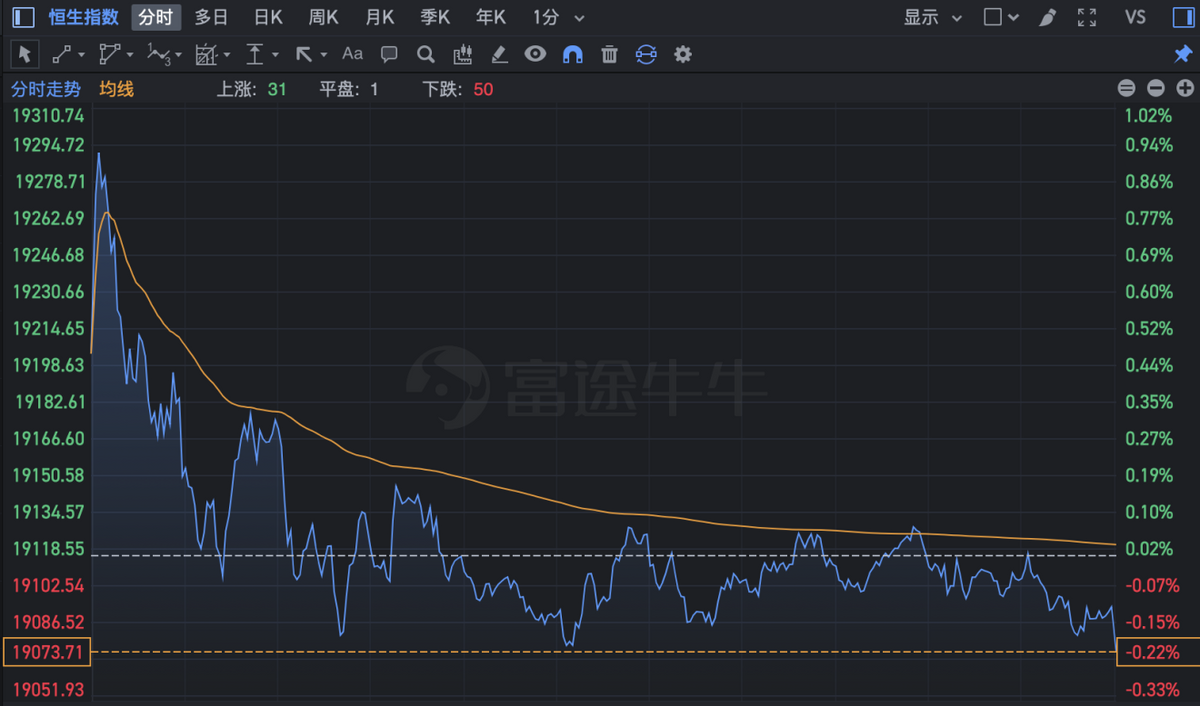This screenshot has height=706, width=1200.
Task: Toggle the left sidebar panel
Action: tap(23, 17)
